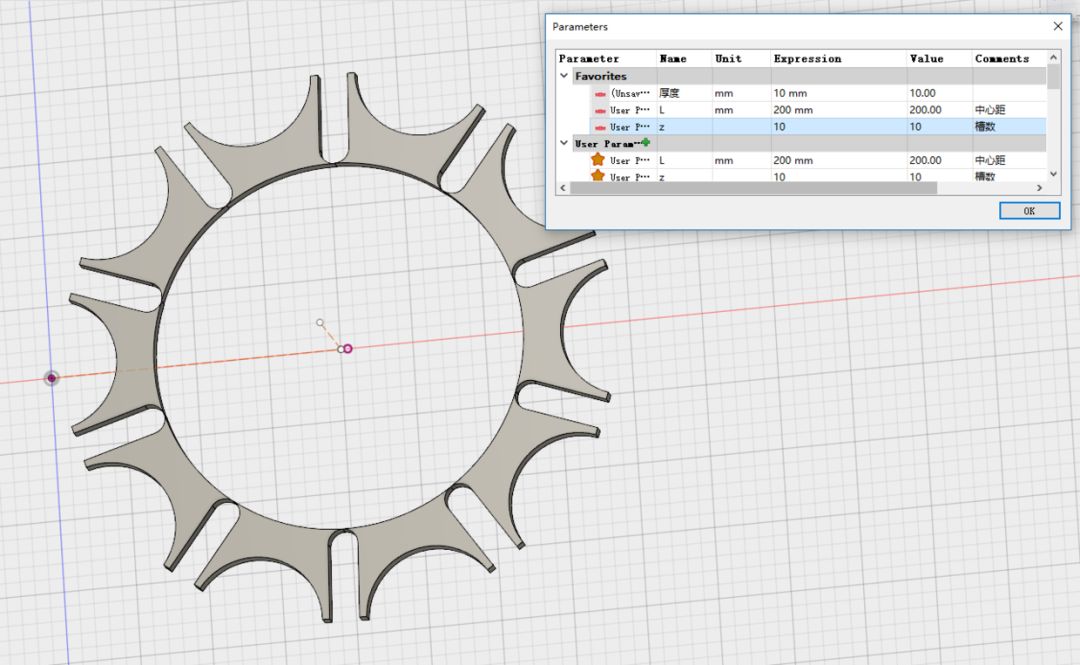Collapse the Favorites group
The width and height of the screenshot is (1080, 665).
tap(564, 76)
